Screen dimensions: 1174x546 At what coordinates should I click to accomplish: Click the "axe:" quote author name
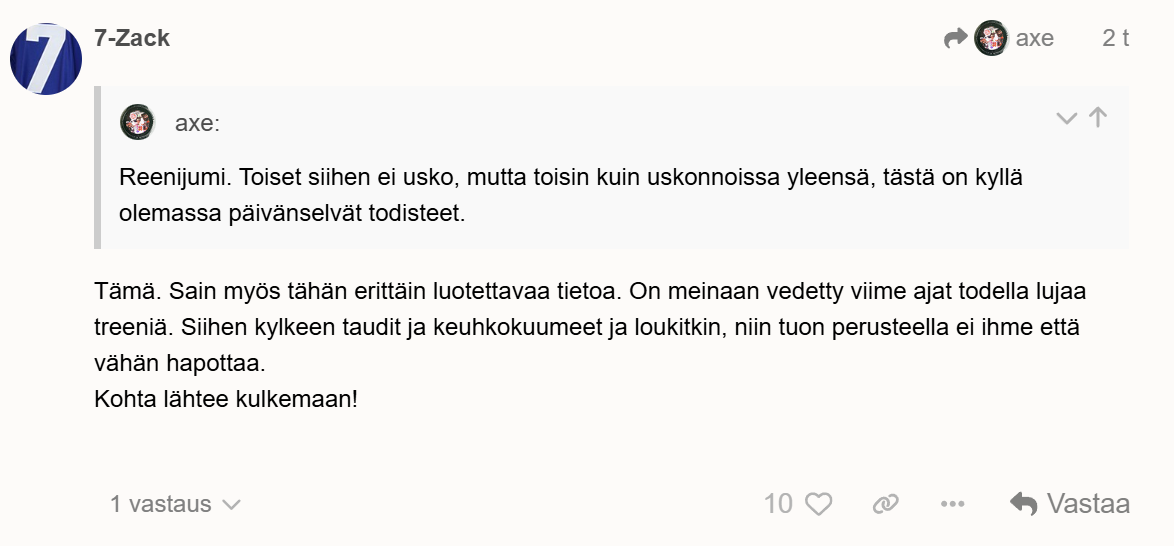click(x=197, y=123)
